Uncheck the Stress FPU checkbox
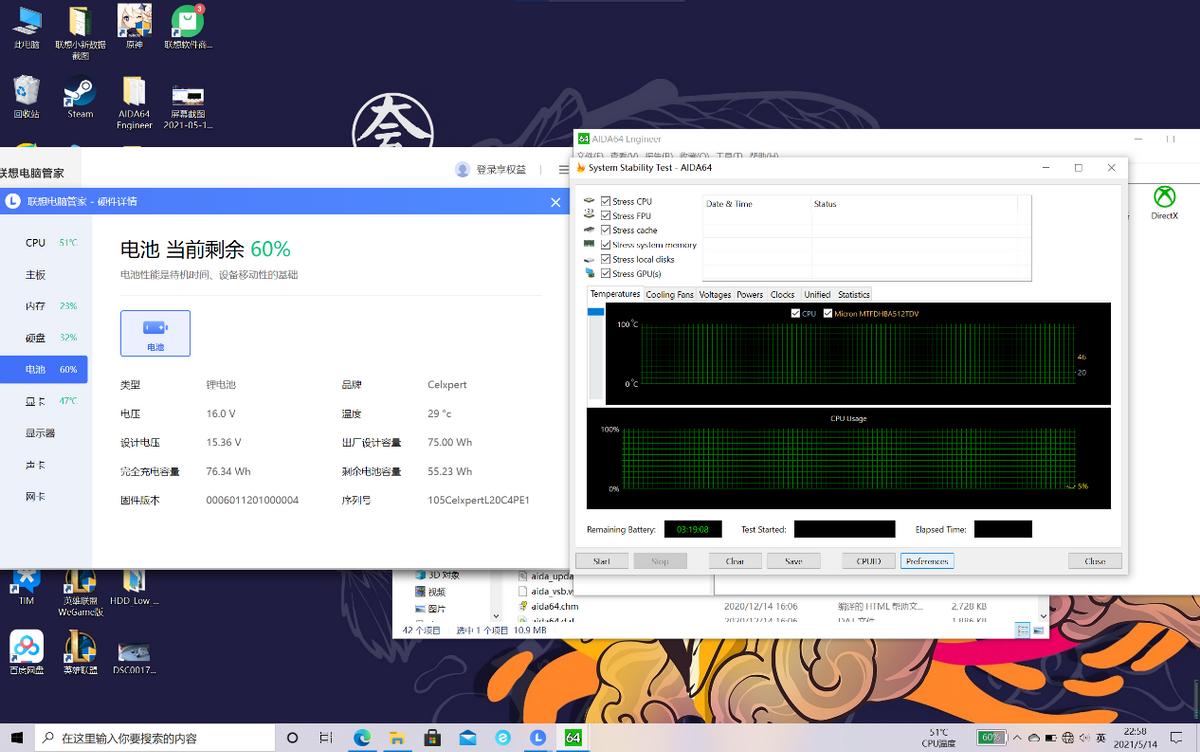Viewport: 1200px width, 752px height. click(606, 215)
